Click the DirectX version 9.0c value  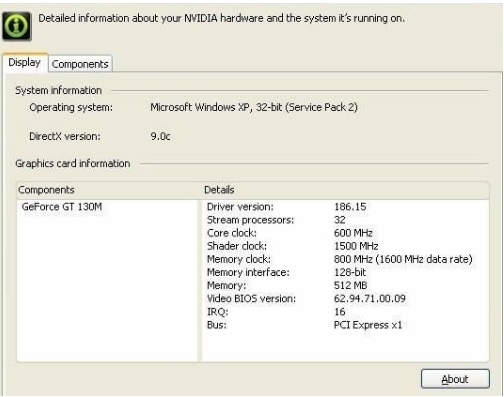click(x=160, y=136)
